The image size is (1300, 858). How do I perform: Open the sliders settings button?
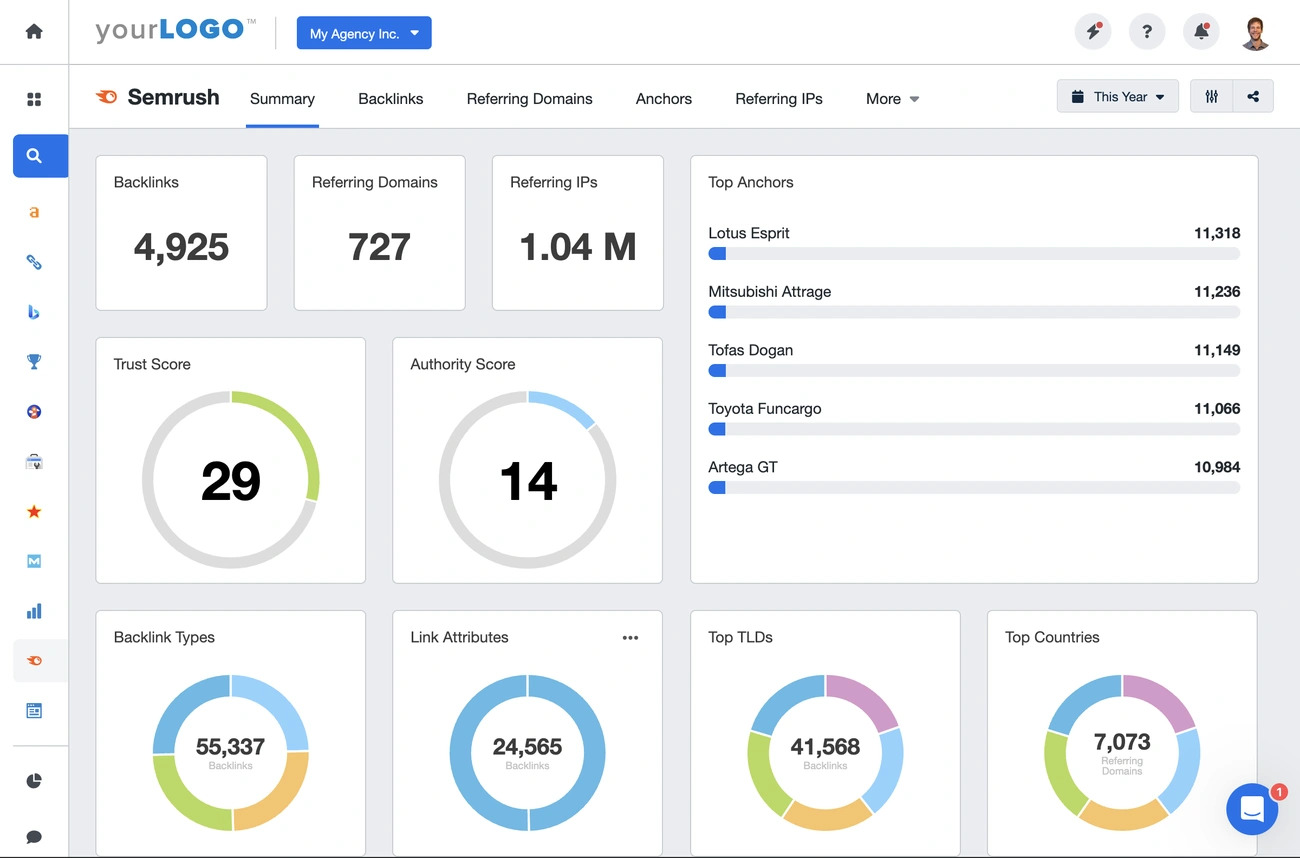1212,97
